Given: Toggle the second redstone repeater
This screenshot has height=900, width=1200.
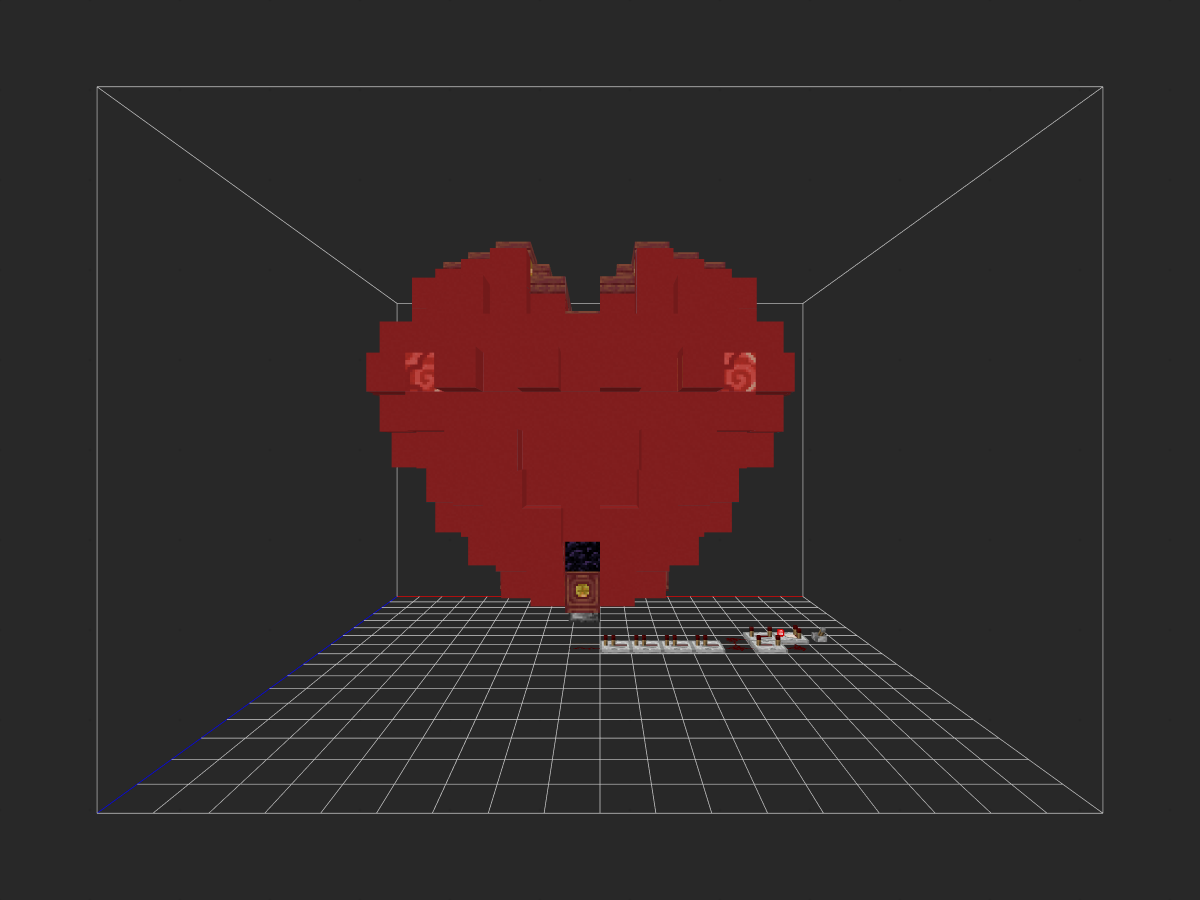Looking at the screenshot, I should [x=647, y=644].
